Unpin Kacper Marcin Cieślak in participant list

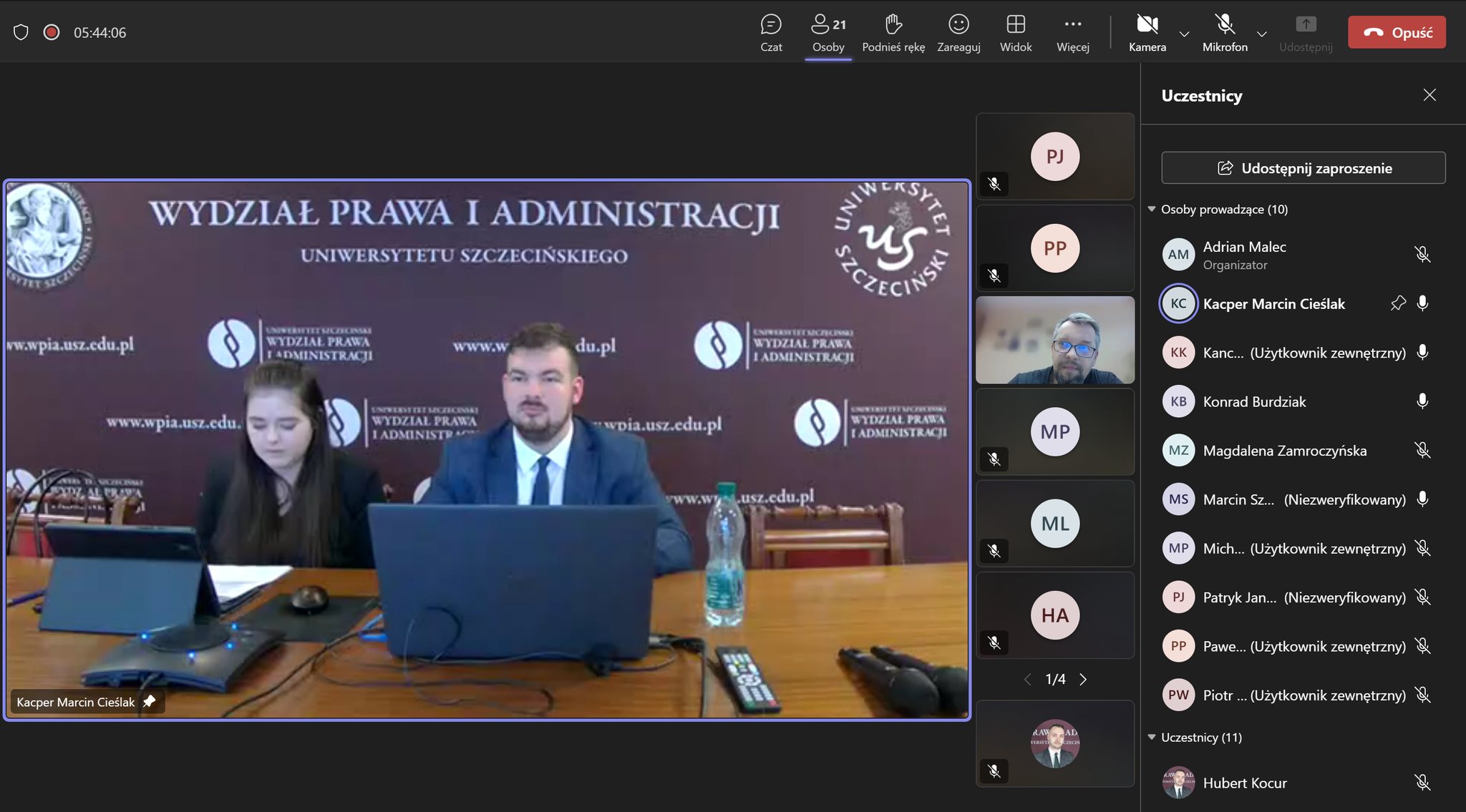point(1397,303)
